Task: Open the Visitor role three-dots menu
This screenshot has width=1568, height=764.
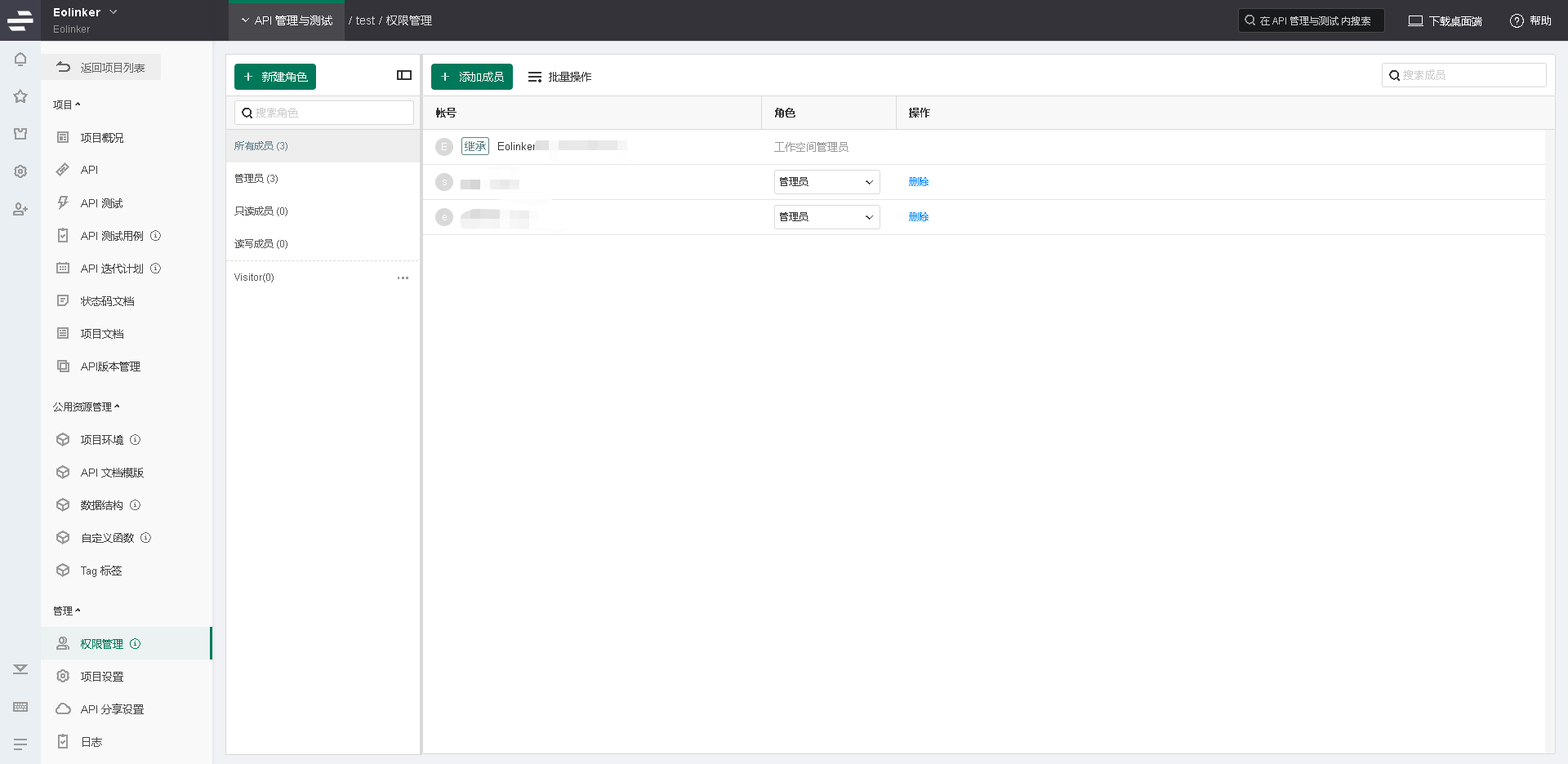Action: pyautogui.click(x=403, y=278)
